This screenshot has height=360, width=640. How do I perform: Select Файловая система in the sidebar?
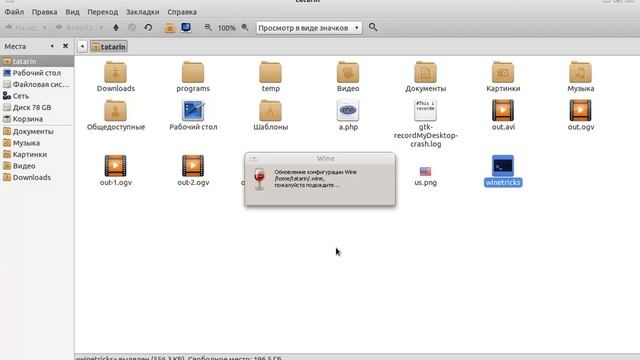37,84
